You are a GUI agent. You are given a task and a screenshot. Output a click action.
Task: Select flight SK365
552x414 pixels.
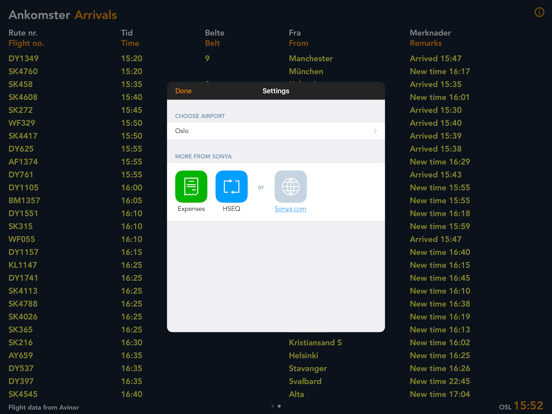click(x=20, y=330)
